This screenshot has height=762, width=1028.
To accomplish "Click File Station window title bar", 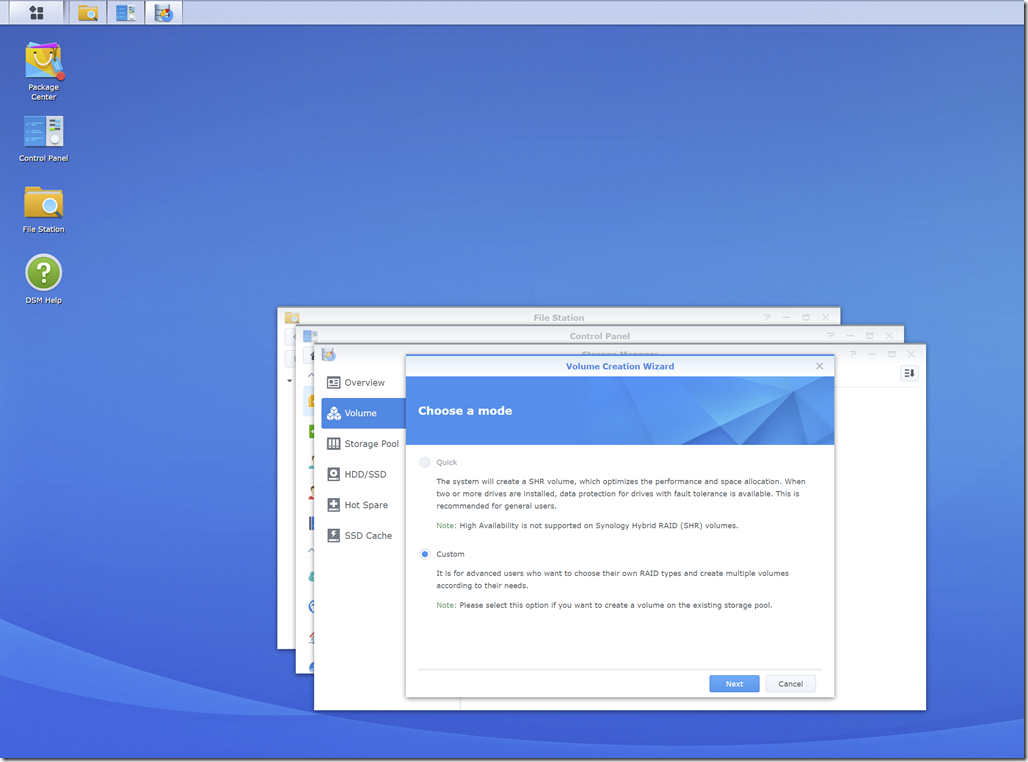I will (x=559, y=317).
